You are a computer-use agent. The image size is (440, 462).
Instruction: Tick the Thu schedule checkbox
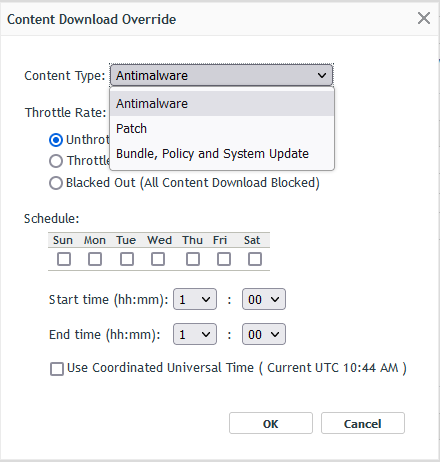coord(193,259)
